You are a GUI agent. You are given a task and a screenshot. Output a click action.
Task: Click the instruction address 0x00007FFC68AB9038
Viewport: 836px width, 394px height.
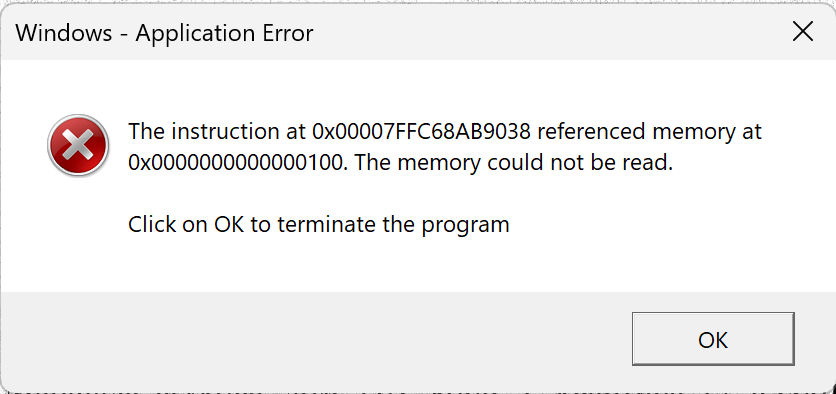(421, 132)
